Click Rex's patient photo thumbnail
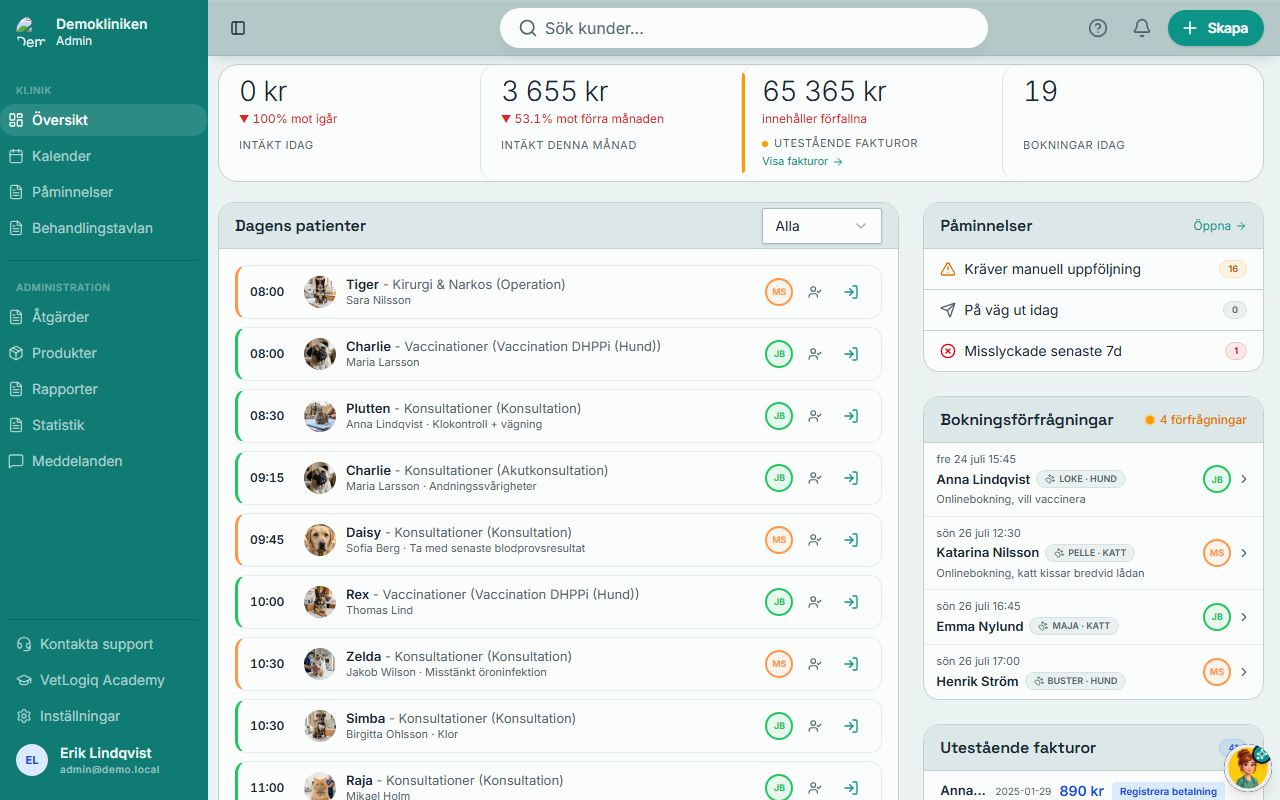The width and height of the screenshot is (1280, 800). (x=320, y=602)
